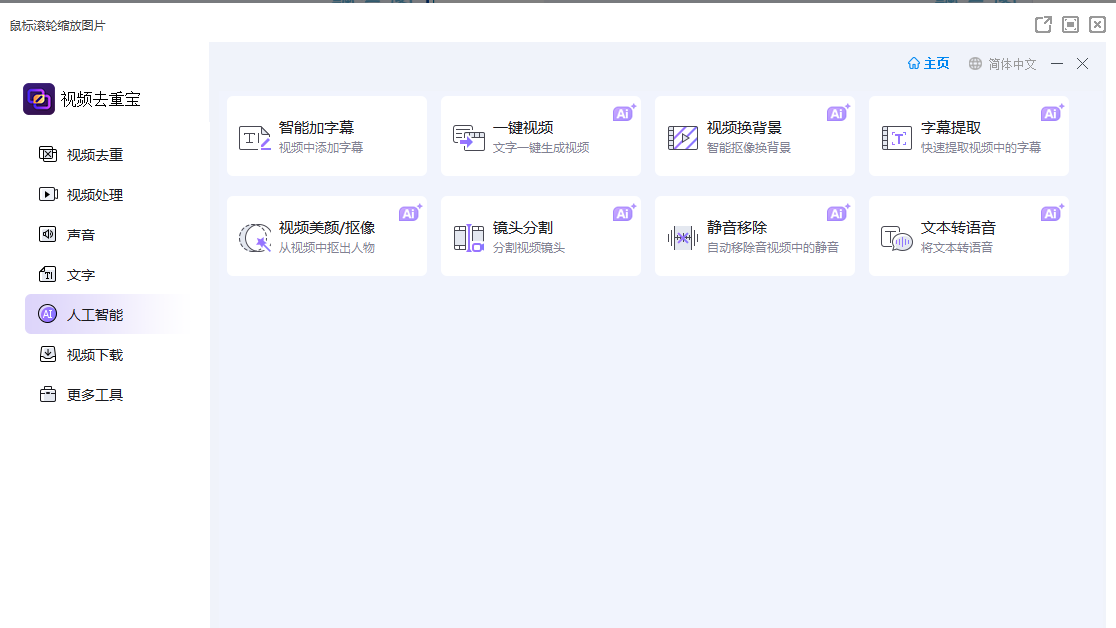Open the 视频下载 download section

(94, 355)
